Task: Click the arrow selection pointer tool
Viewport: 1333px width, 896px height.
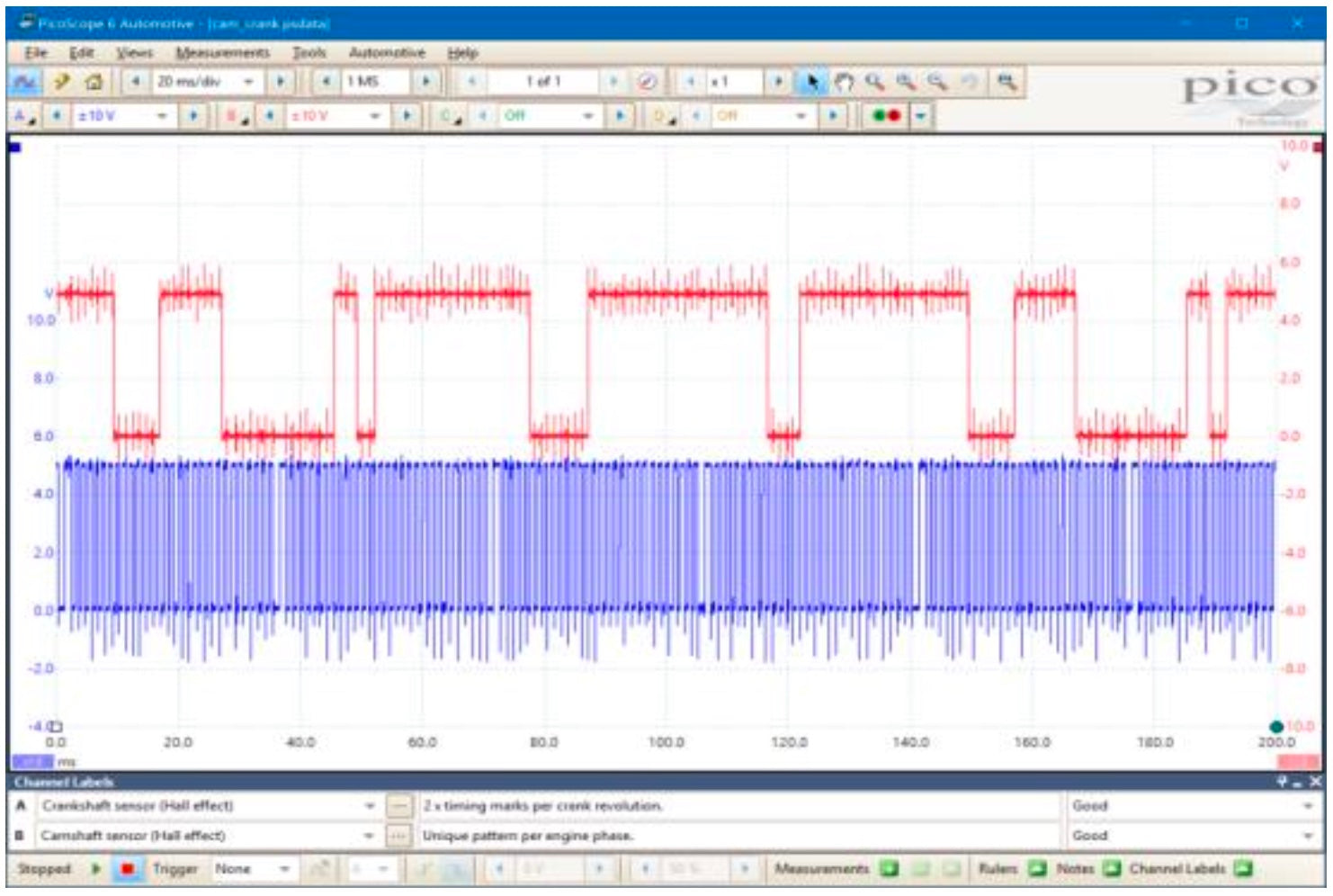Action: [812, 82]
